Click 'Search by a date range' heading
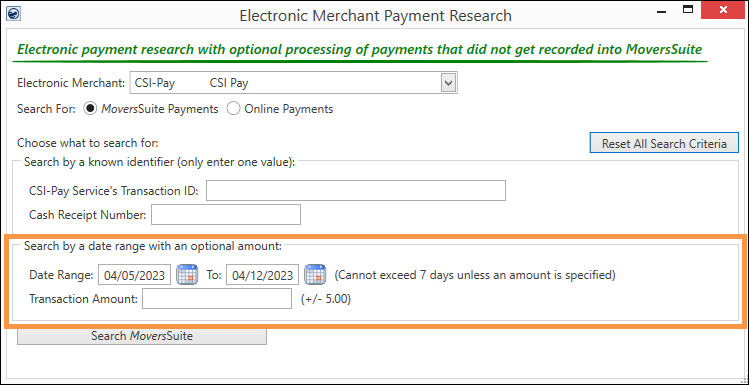The height and width of the screenshot is (385, 749). [x=153, y=246]
